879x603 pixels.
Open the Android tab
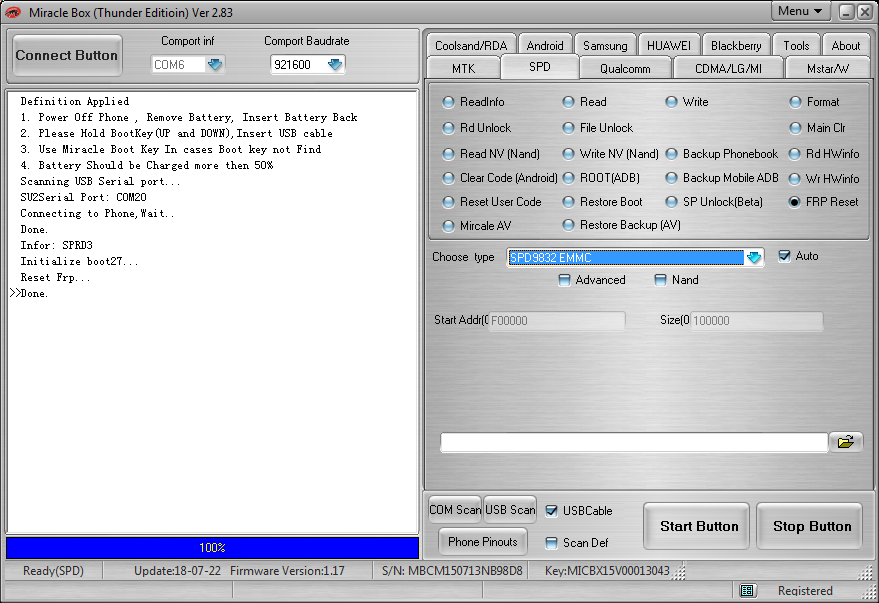[x=545, y=45]
